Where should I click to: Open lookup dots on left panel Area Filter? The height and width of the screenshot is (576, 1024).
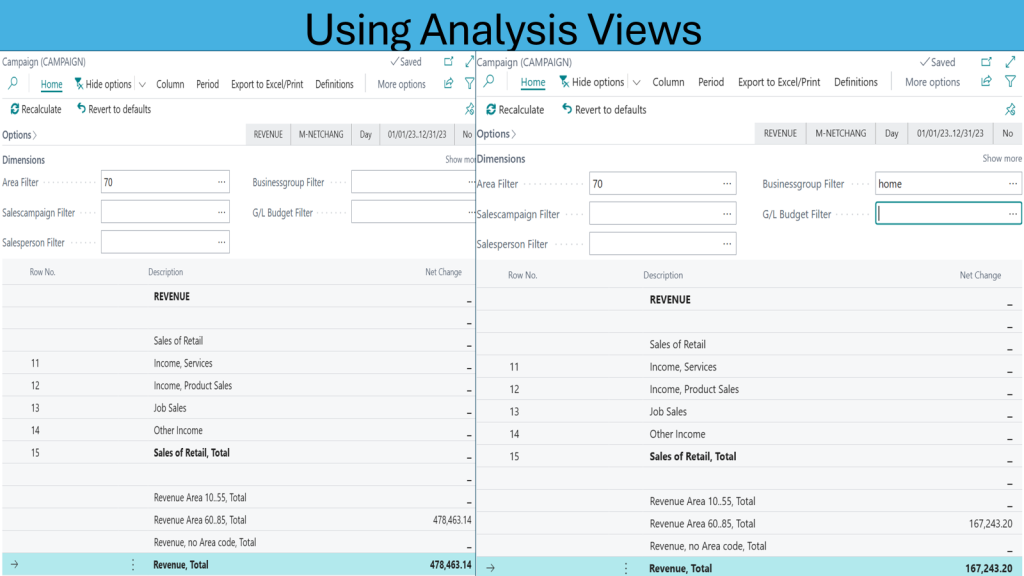221,183
